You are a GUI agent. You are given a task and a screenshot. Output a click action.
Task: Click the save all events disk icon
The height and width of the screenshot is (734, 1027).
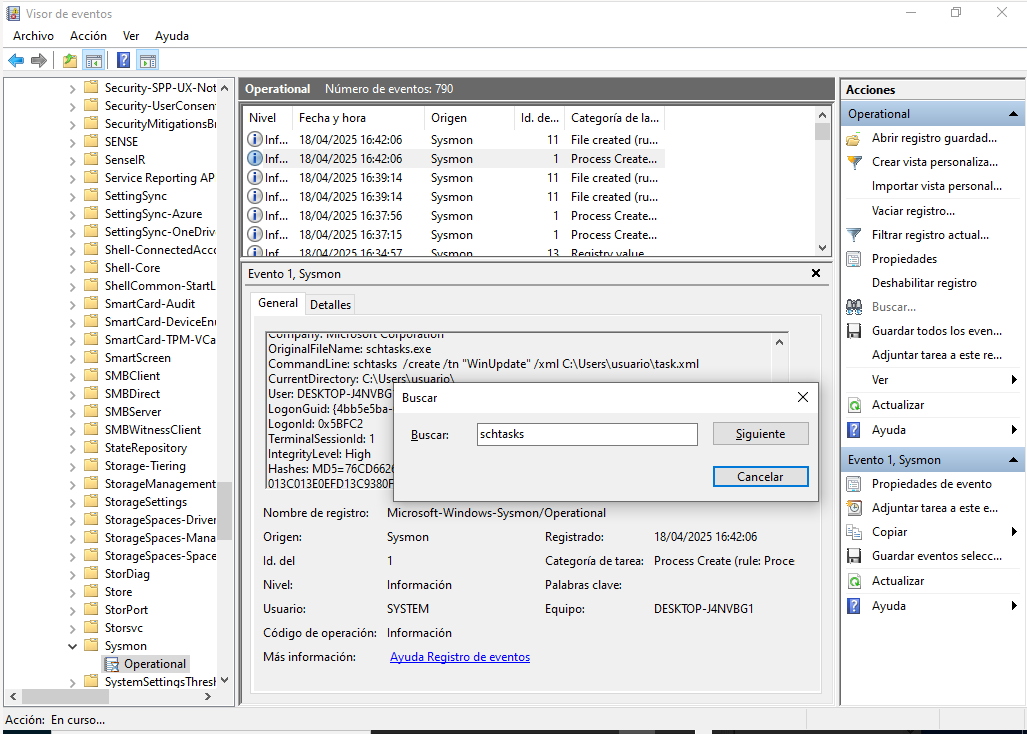[x=854, y=331]
